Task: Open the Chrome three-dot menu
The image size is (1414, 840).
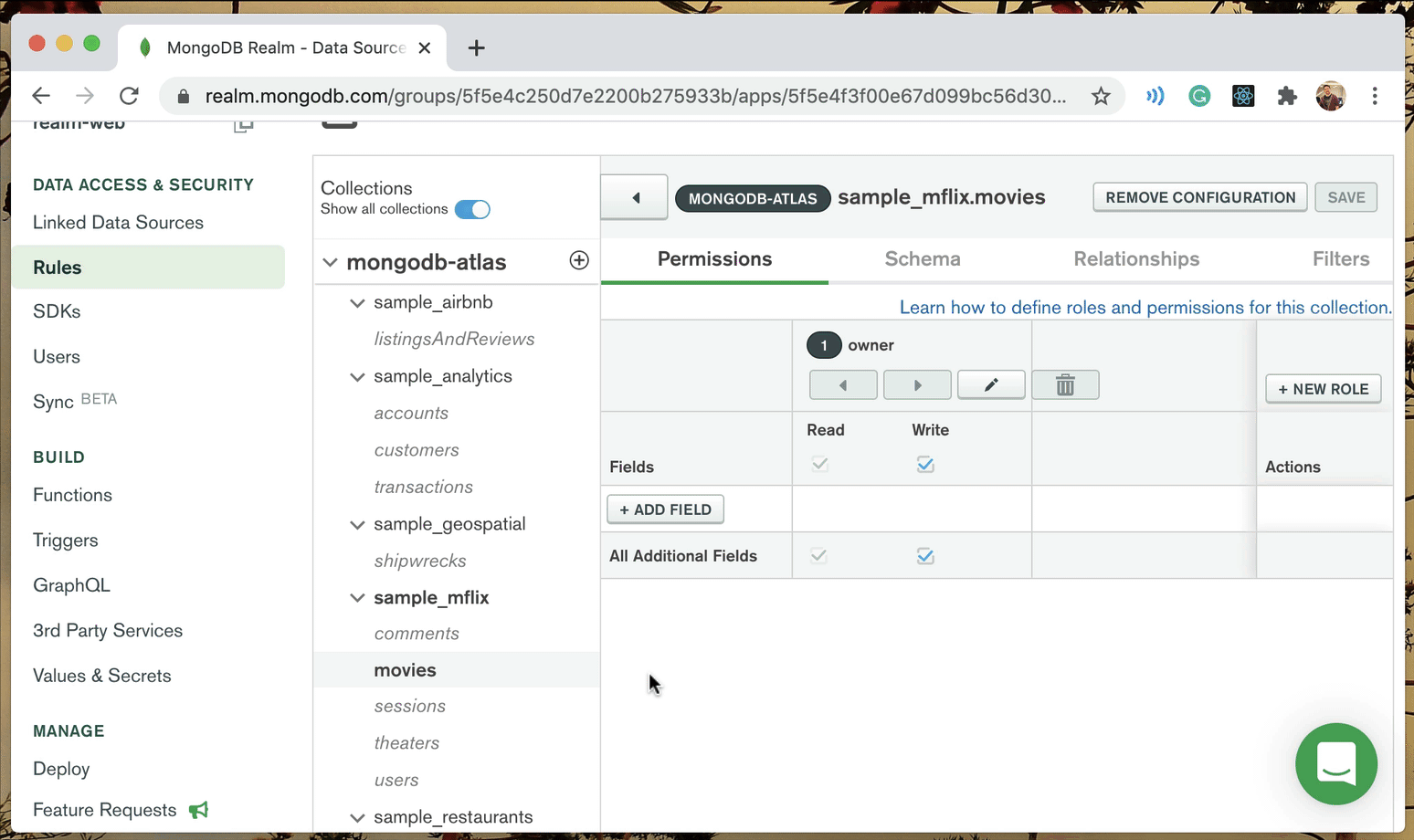Action: coord(1375,96)
